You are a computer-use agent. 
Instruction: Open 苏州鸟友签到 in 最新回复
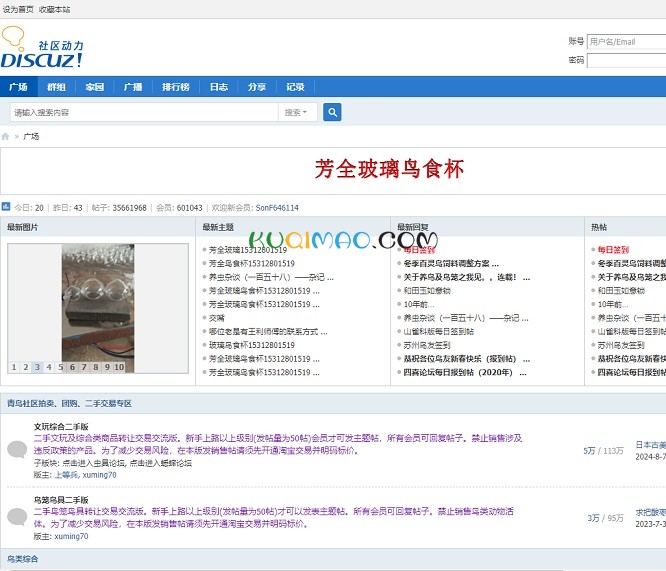426,345
